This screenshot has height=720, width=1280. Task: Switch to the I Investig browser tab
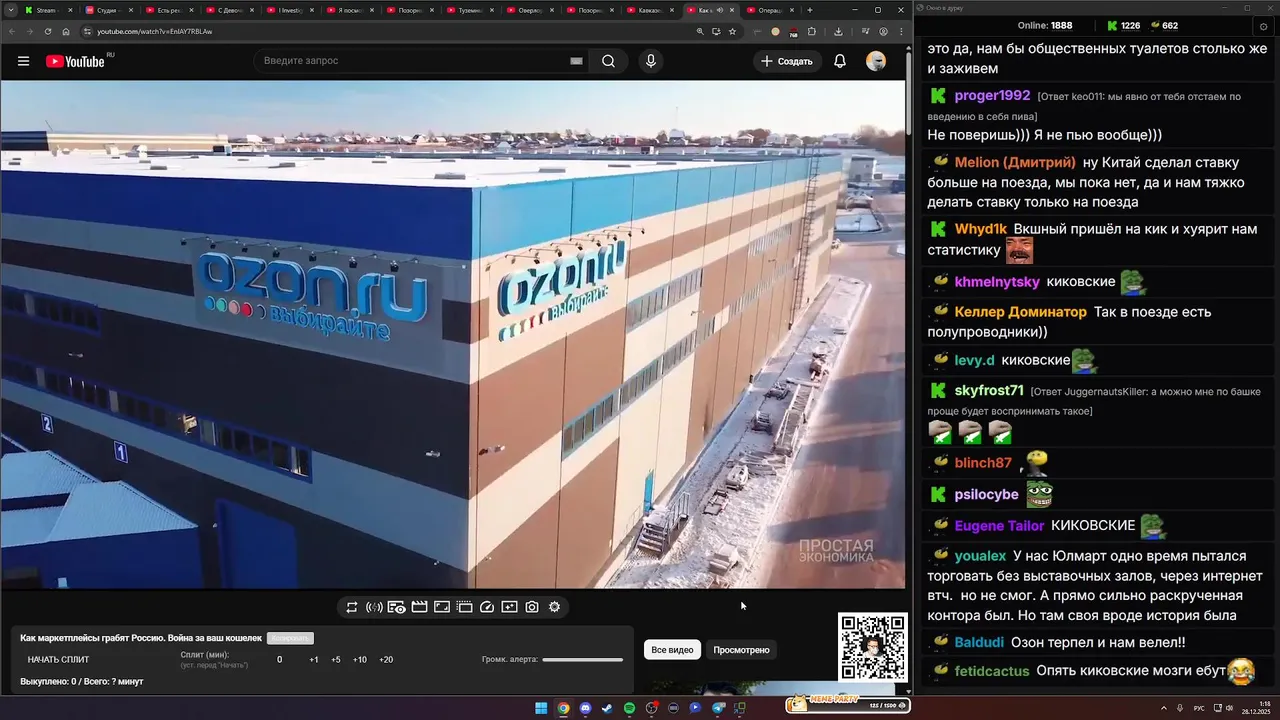[x=289, y=10]
